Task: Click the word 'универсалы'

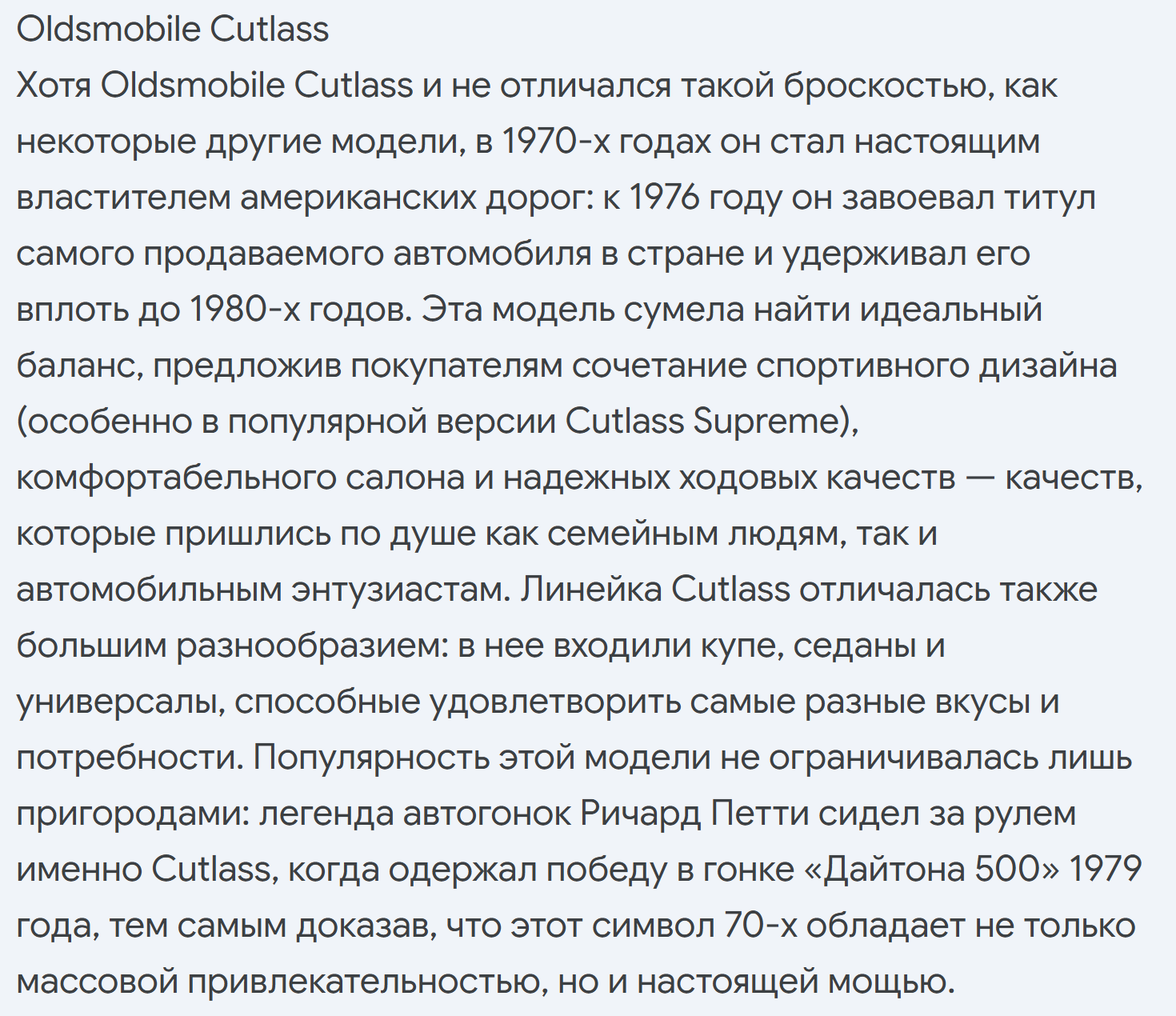Action: [x=120, y=702]
